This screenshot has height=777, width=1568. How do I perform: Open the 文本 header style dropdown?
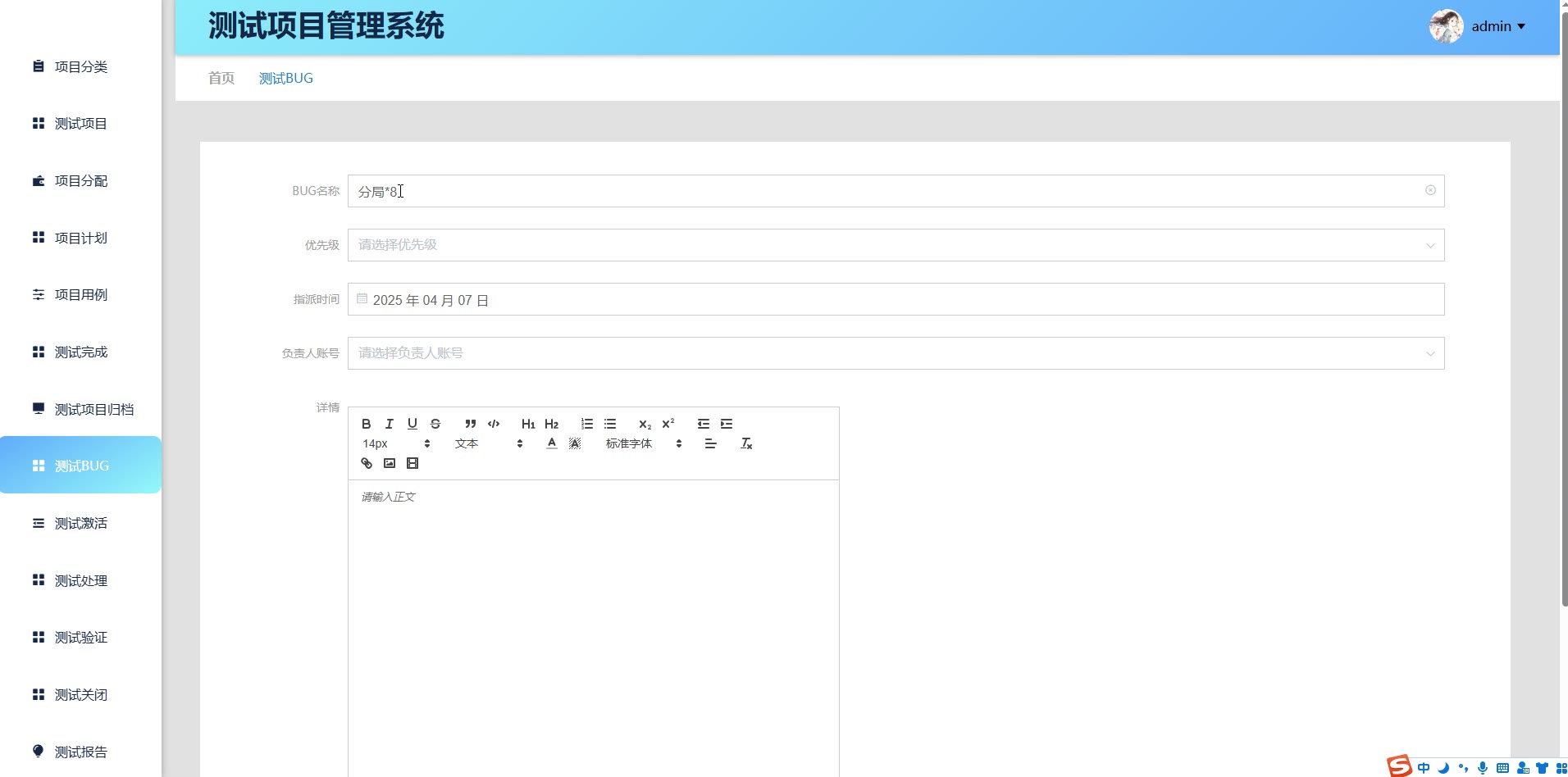[489, 443]
